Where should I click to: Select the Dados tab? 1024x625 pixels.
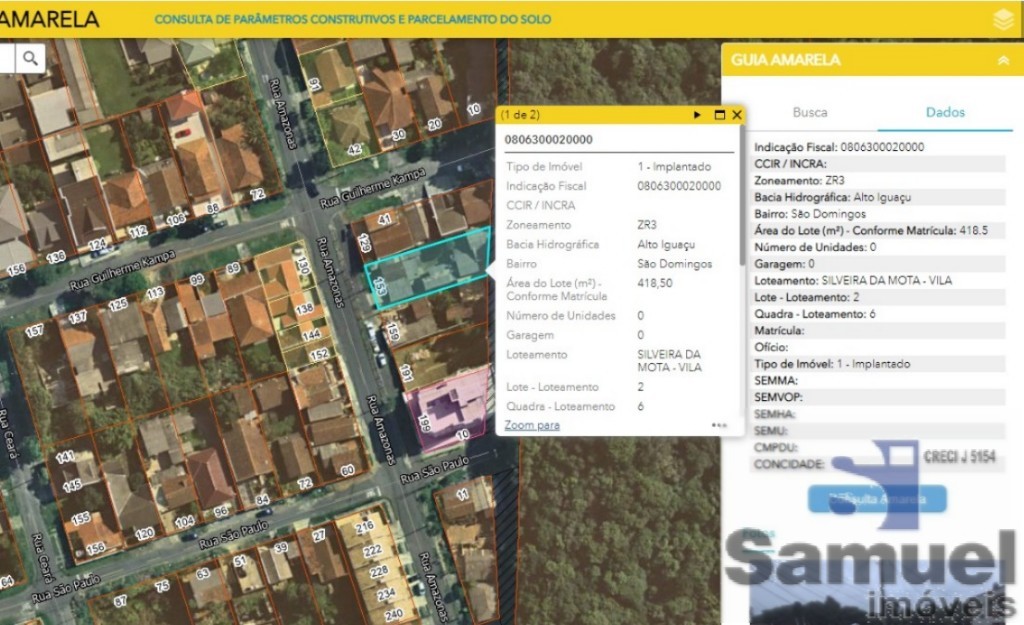tap(945, 112)
